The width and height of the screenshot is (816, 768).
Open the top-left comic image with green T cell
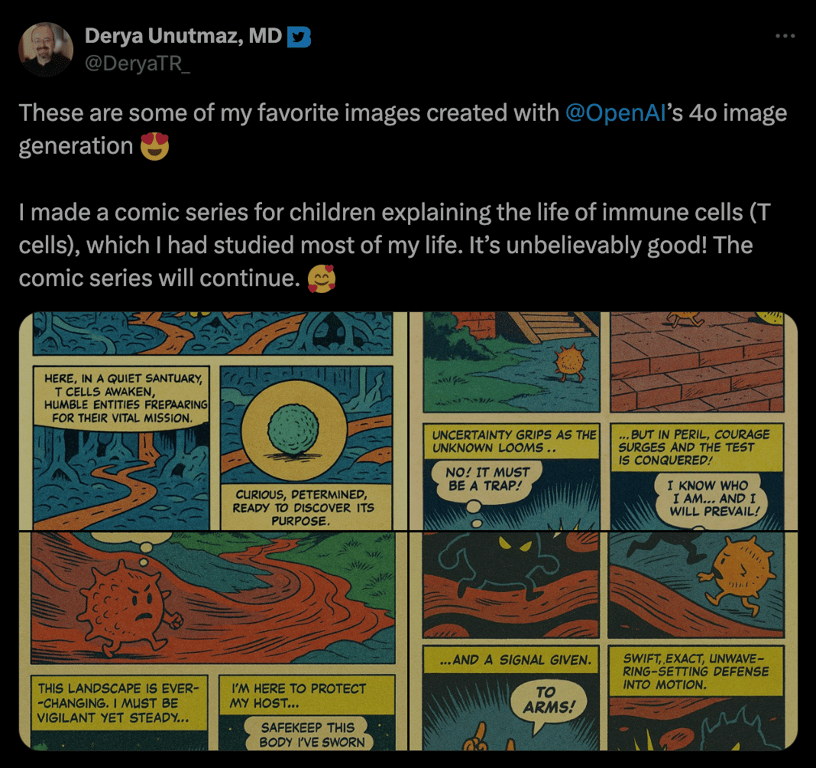pyautogui.click(x=213, y=421)
